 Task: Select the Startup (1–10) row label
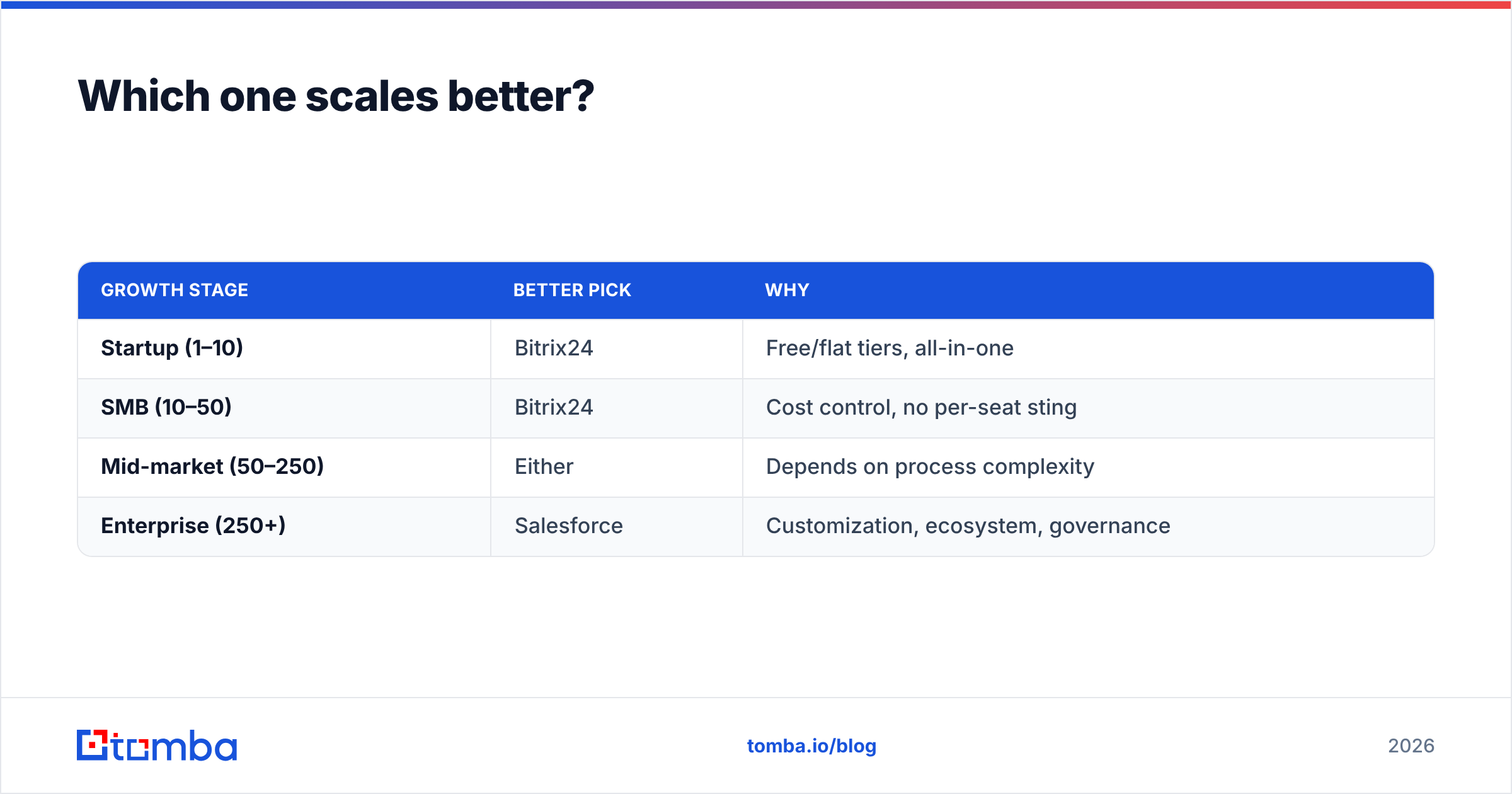click(172, 348)
